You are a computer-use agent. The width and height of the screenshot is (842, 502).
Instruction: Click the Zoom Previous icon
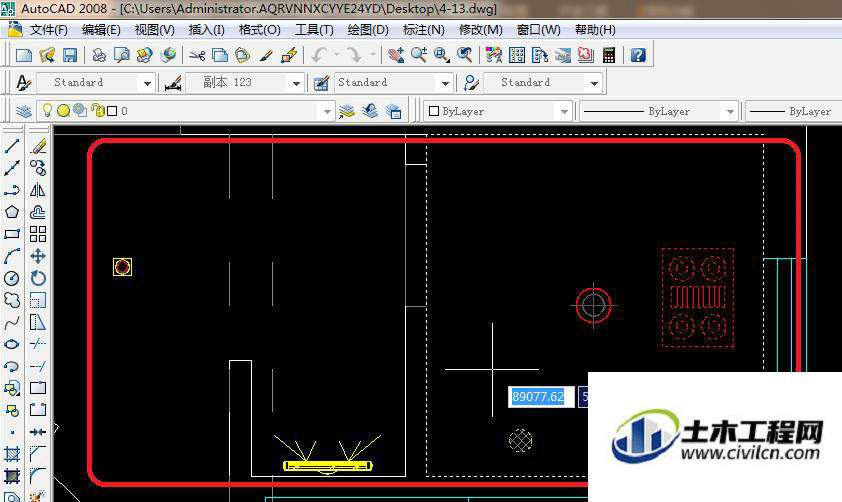[x=464, y=55]
